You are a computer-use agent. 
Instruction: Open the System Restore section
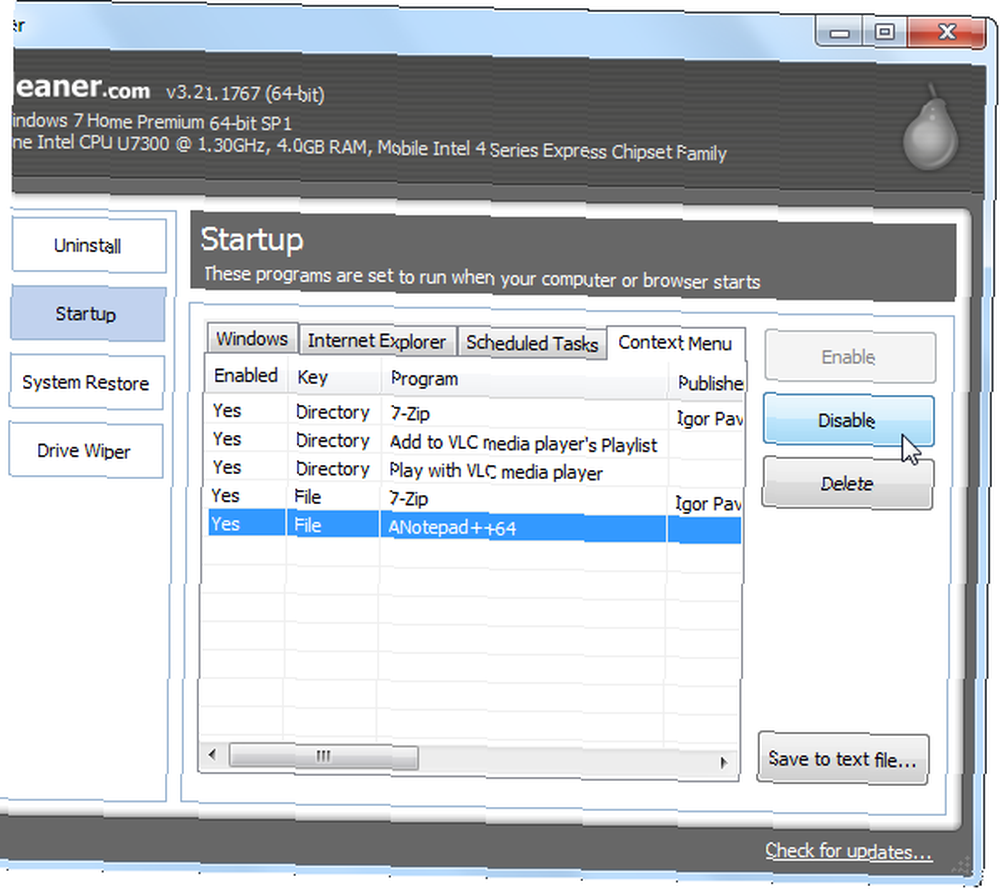click(x=86, y=382)
